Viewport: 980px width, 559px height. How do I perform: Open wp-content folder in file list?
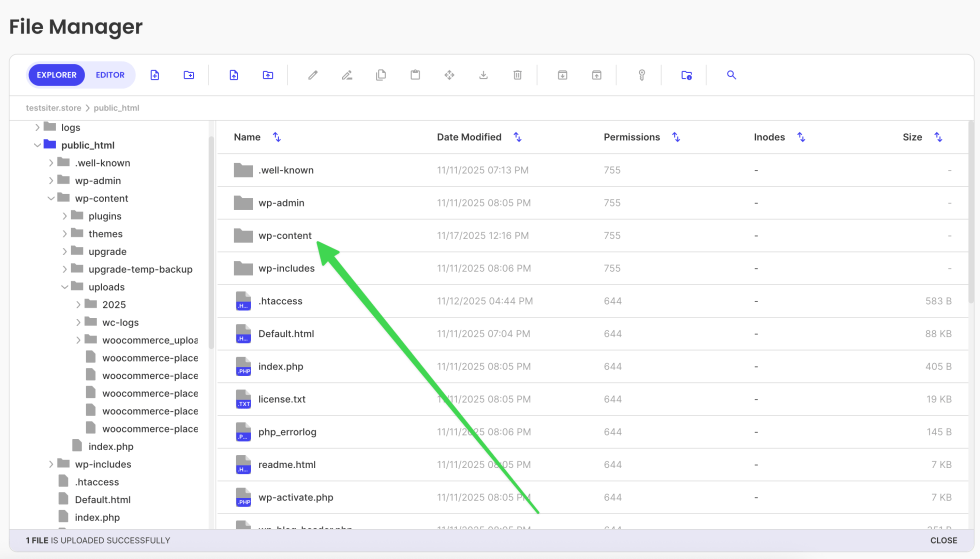tap(285, 236)
